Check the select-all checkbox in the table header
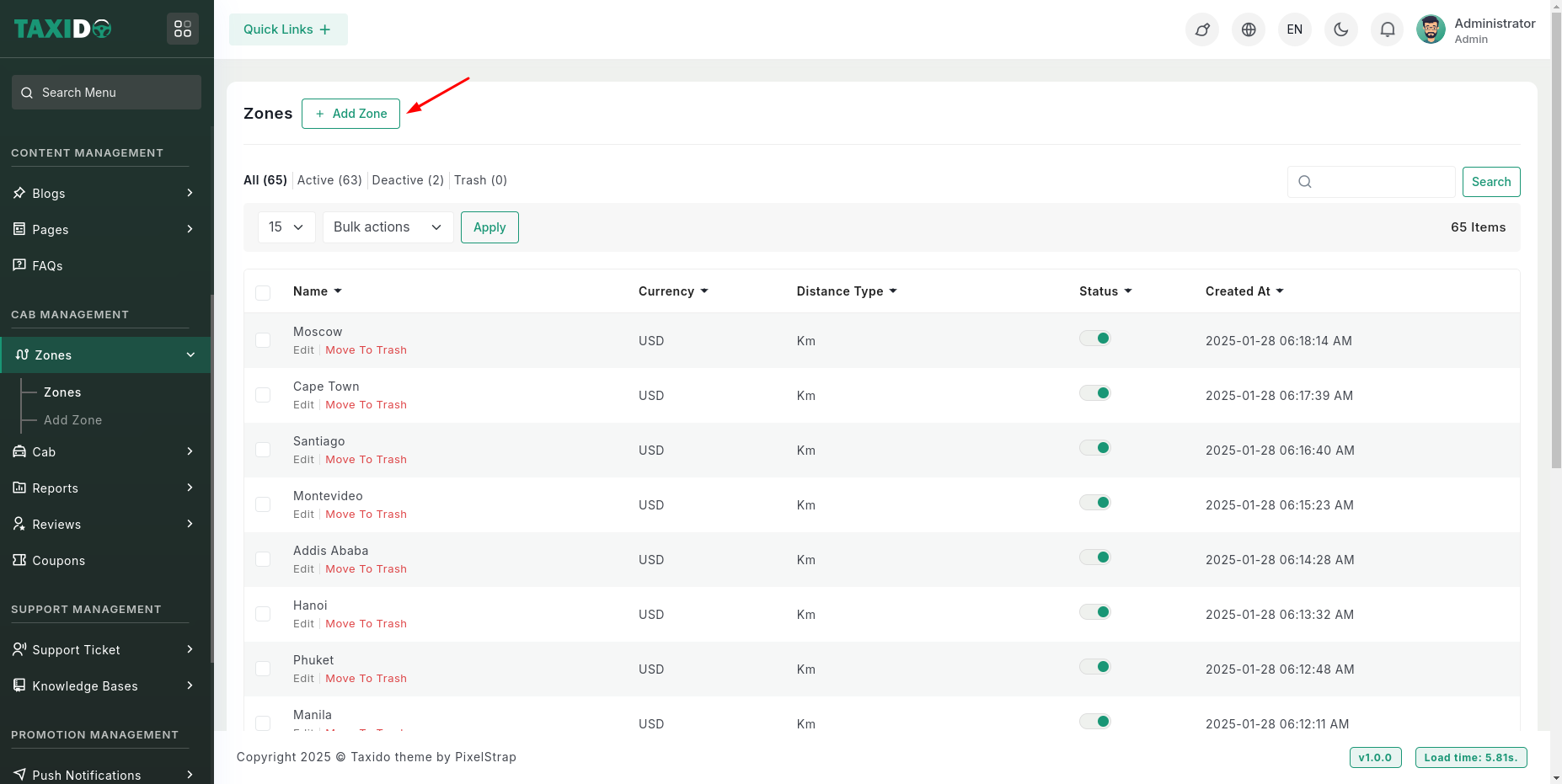1562x784 pixels. pyautogui.click(x=263, y=292)
